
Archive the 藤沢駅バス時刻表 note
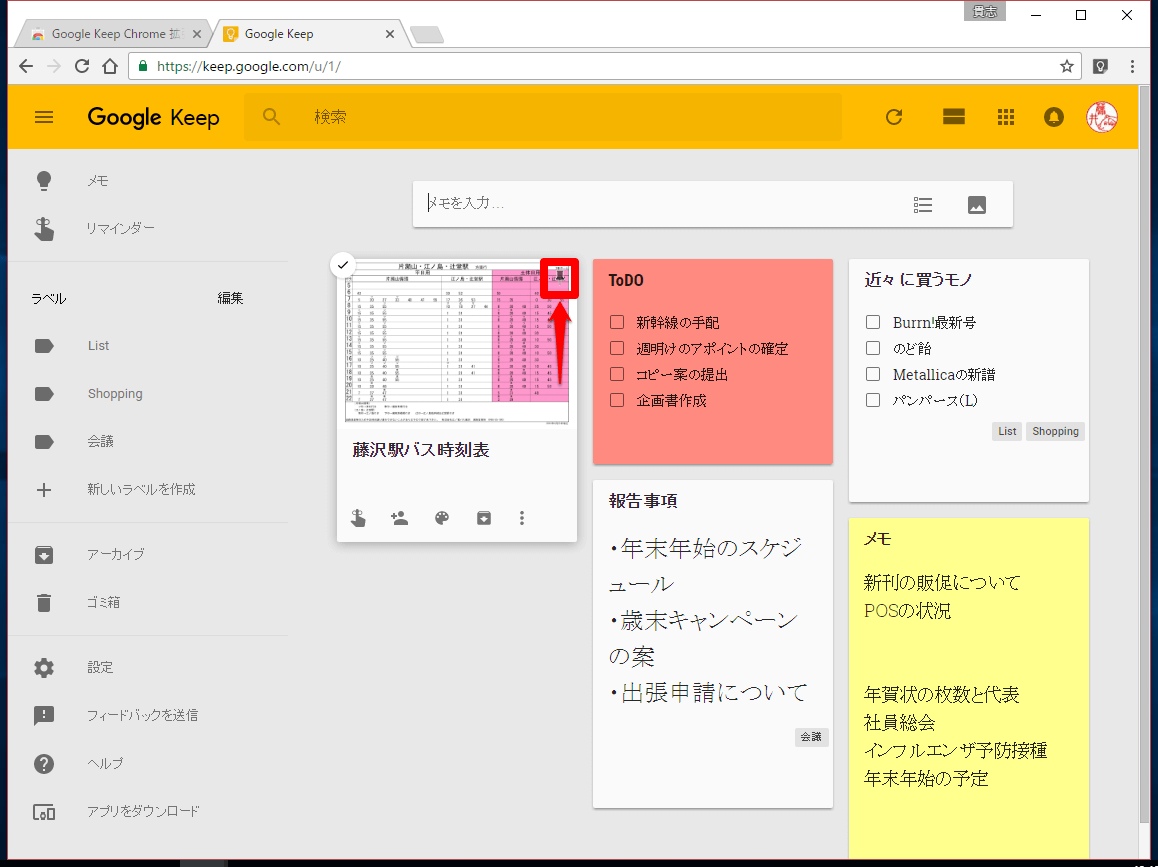coord(483,518)
